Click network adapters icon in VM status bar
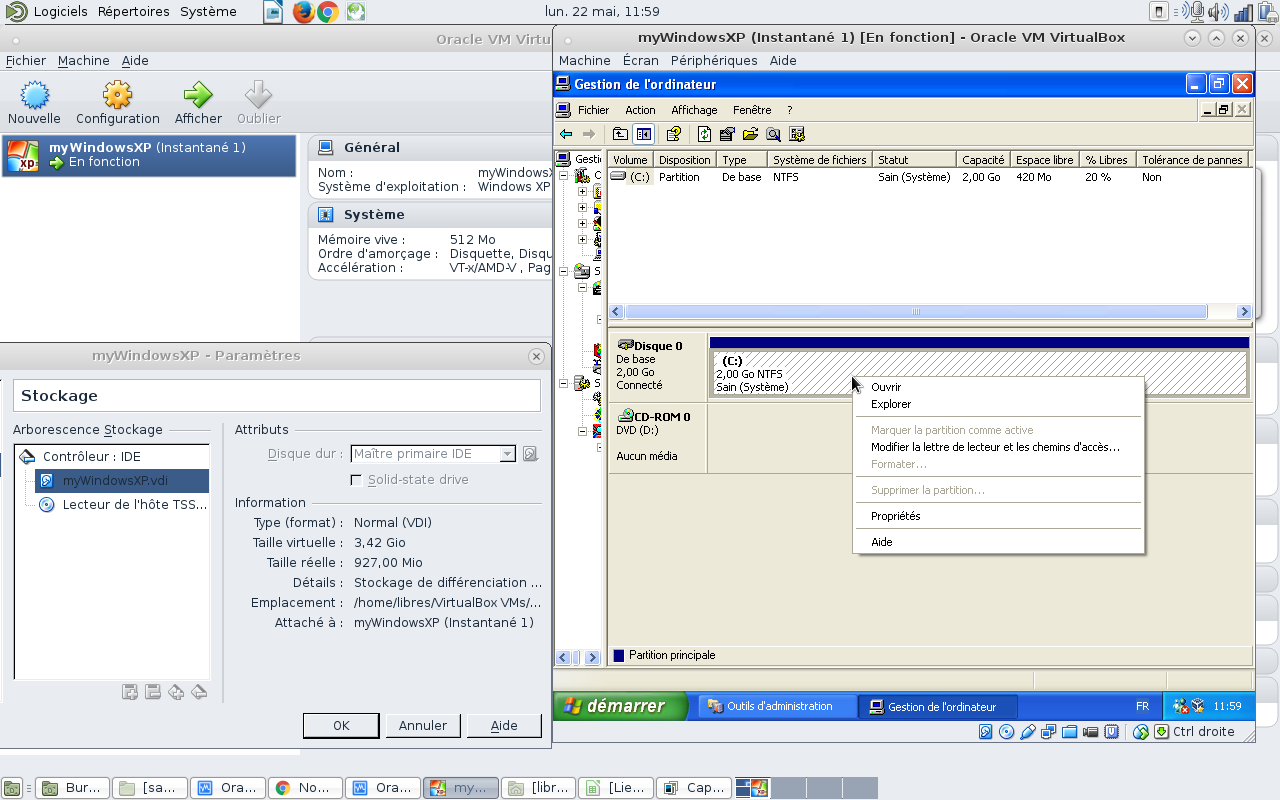 pyautogui.click(x=1048, y=732)
